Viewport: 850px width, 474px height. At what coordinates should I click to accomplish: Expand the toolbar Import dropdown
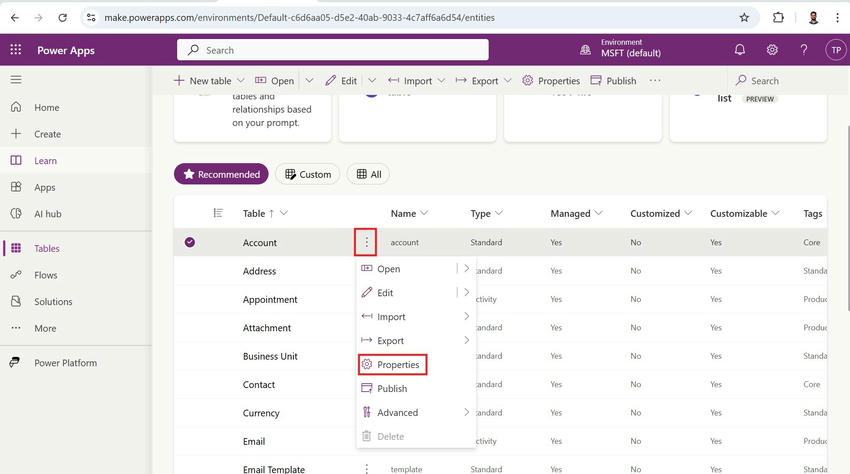441,80
